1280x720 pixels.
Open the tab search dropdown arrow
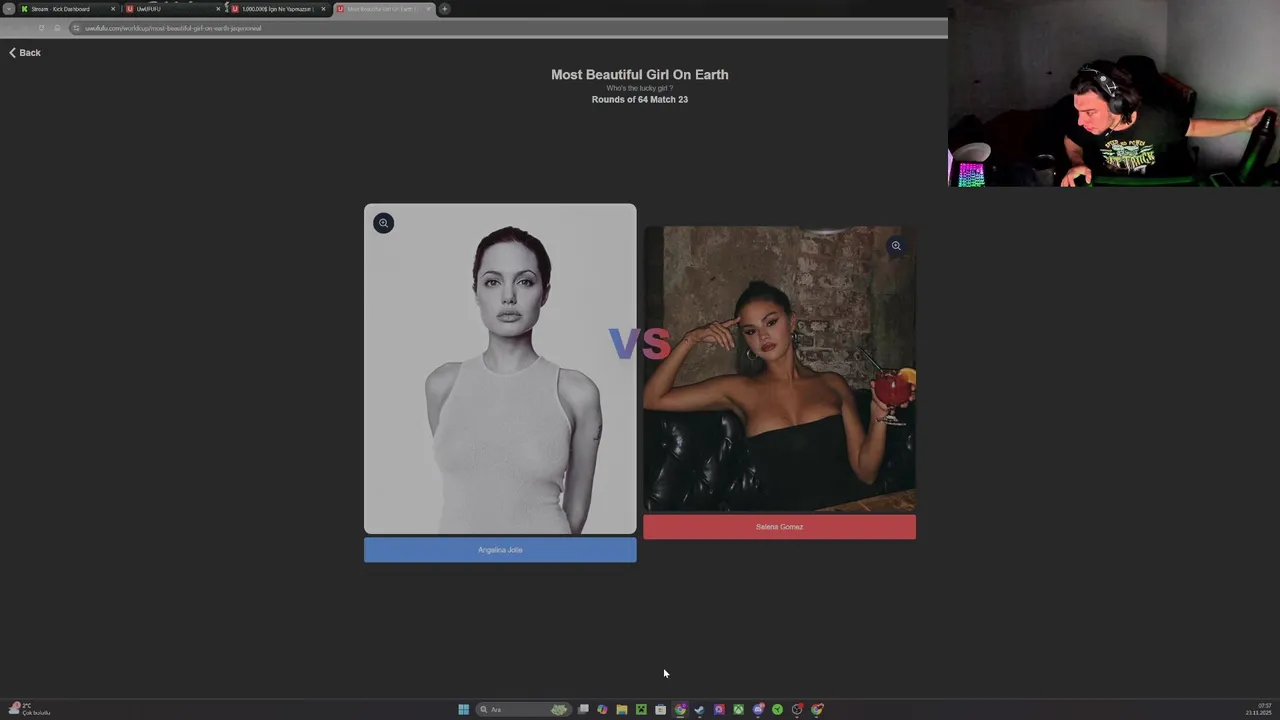9,9
